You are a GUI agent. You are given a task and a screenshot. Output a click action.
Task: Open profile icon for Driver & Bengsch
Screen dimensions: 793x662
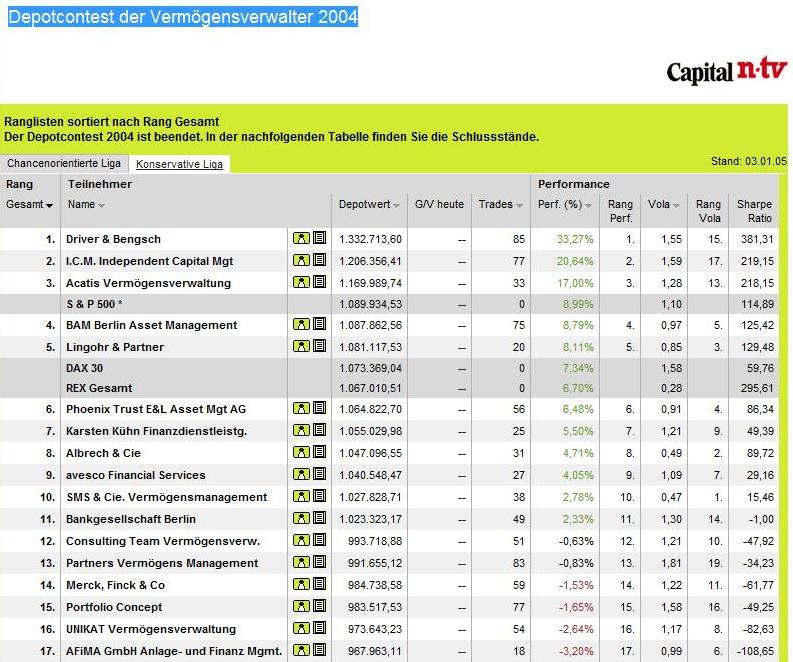pyautogui.click(x=301, y=238)
